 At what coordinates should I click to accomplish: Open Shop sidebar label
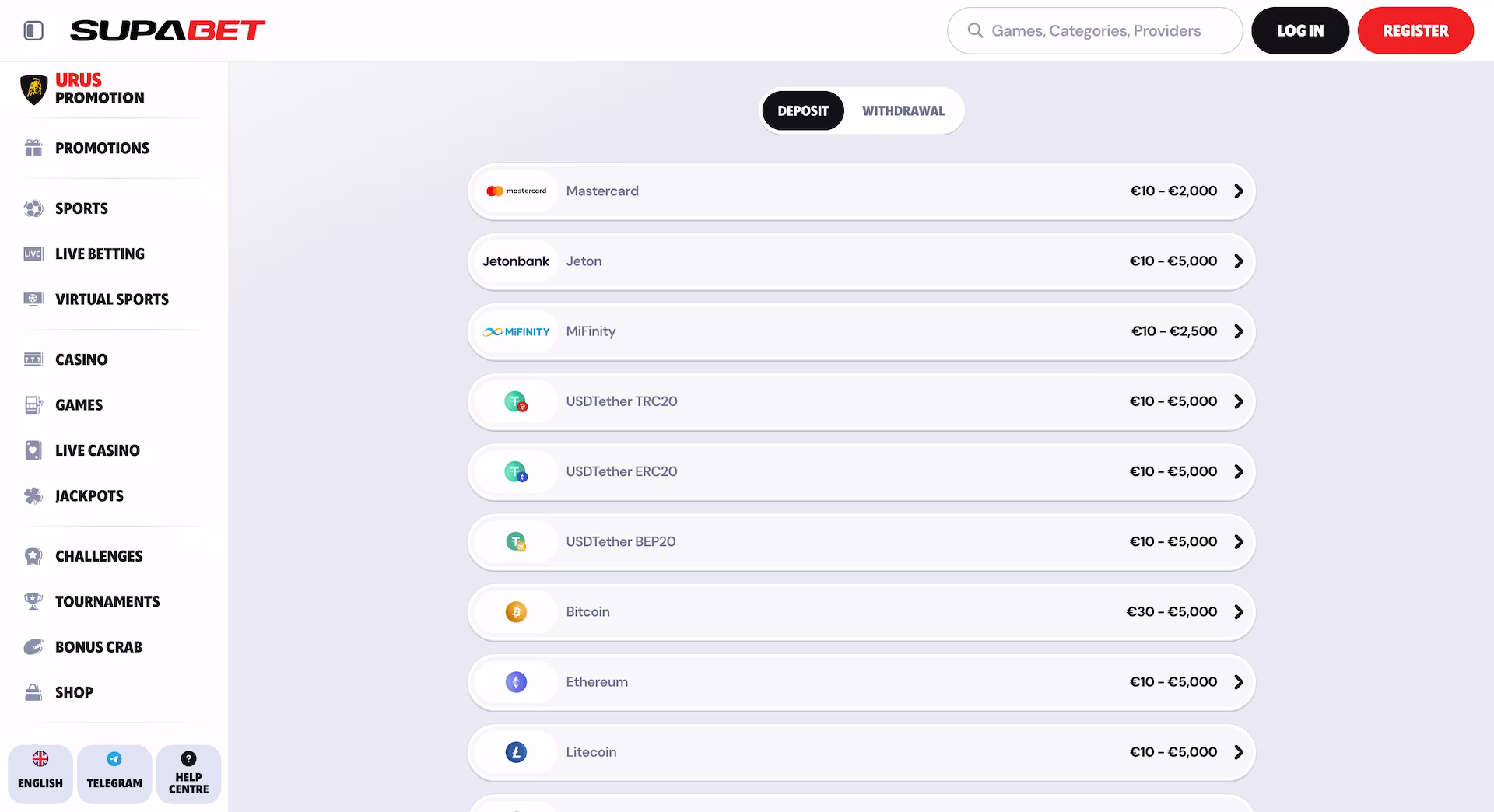click(x=74, y=692)
